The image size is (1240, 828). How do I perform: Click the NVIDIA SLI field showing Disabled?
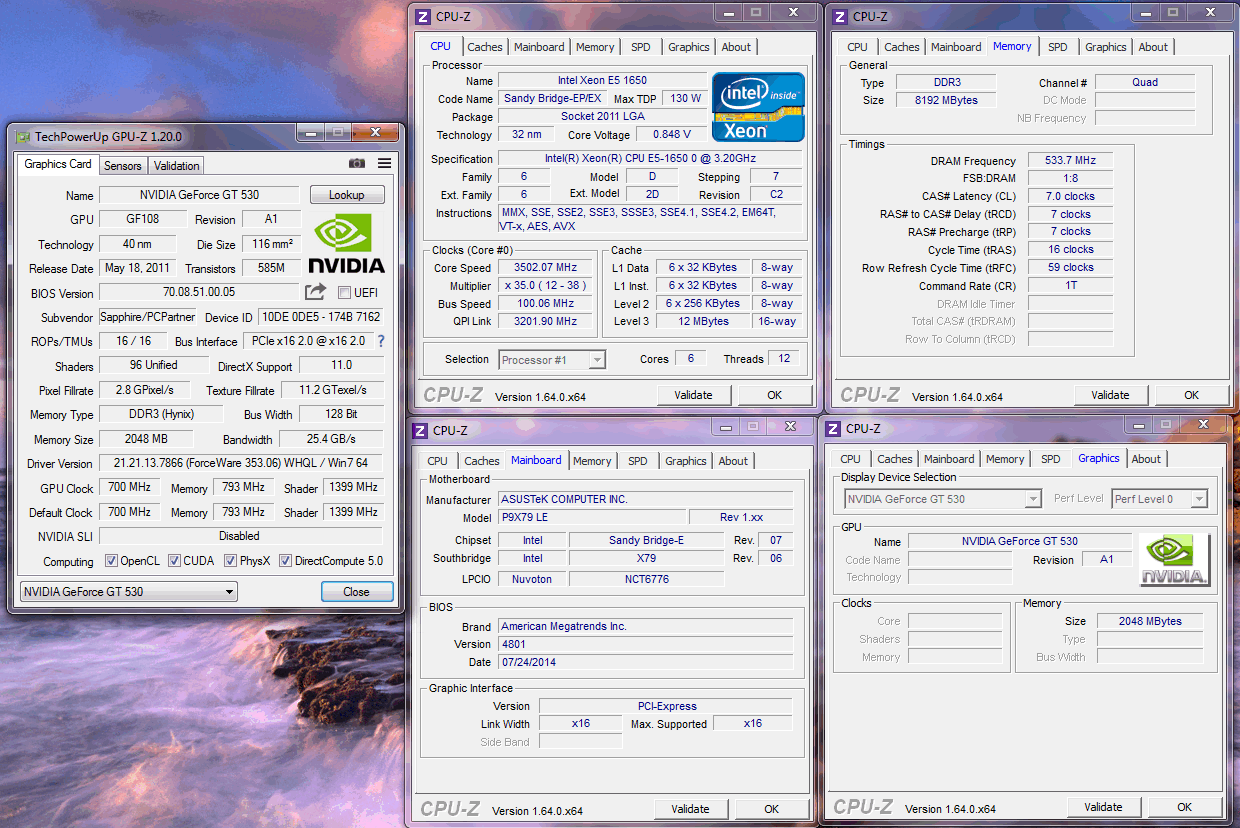241,536
